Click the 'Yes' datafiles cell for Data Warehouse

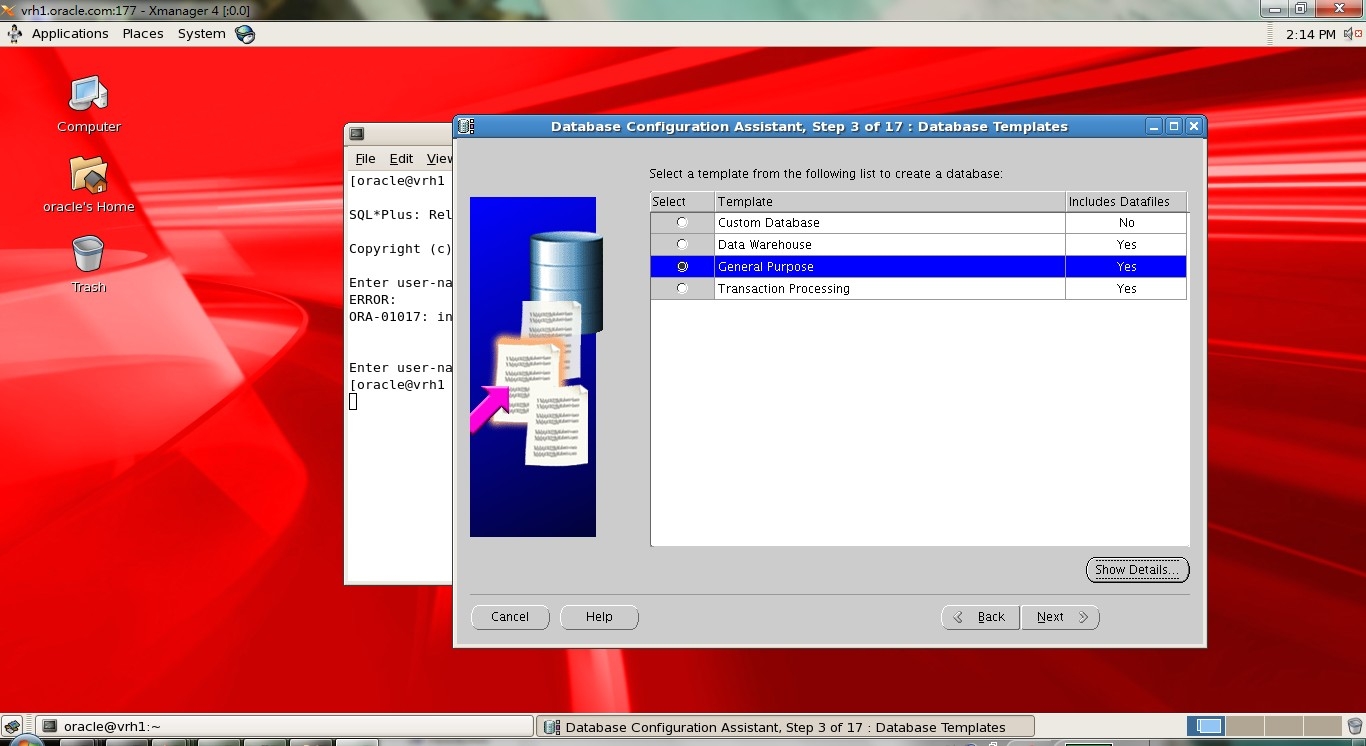click(1127, 245)
